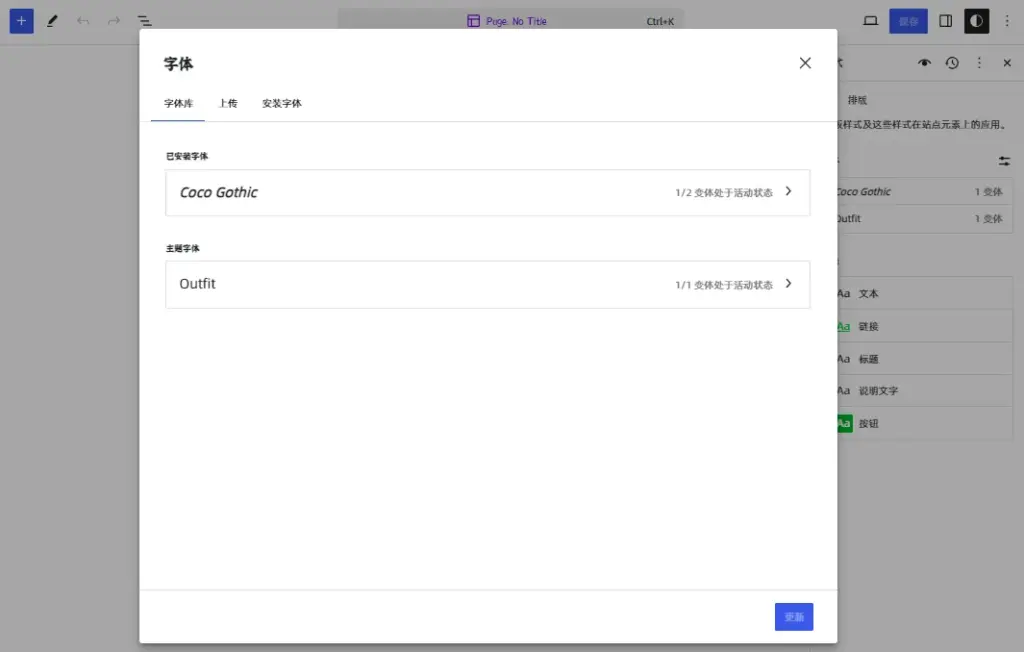
Task: Toggle the Styles half-circle icon
Action: coord(976,21)
